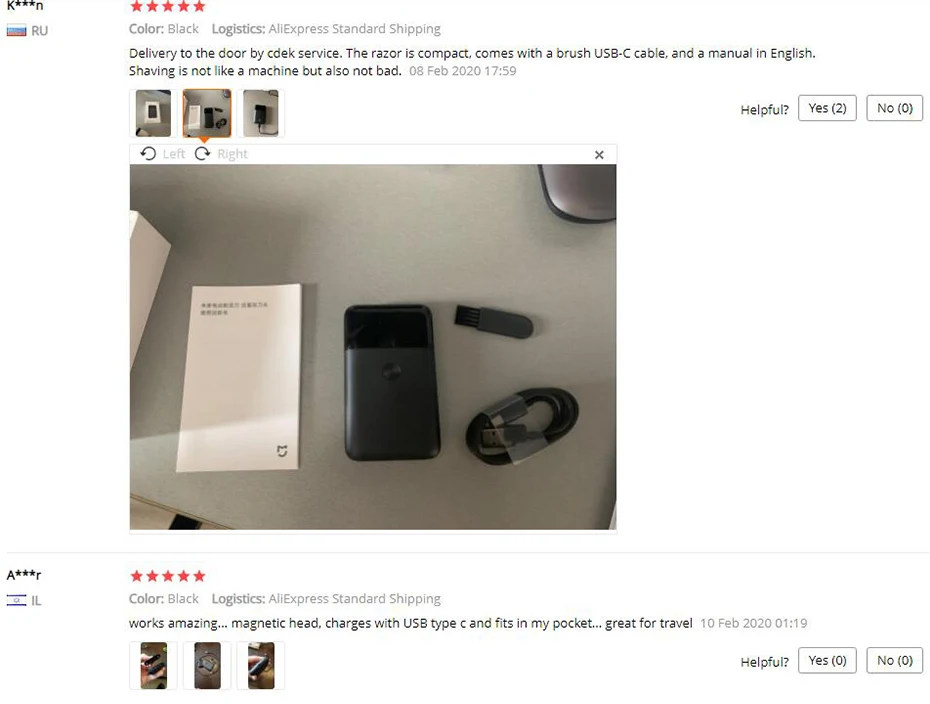This screenshot has width=930, height=704.
Task: Rotate the review photo left
Action: (163, 154)
